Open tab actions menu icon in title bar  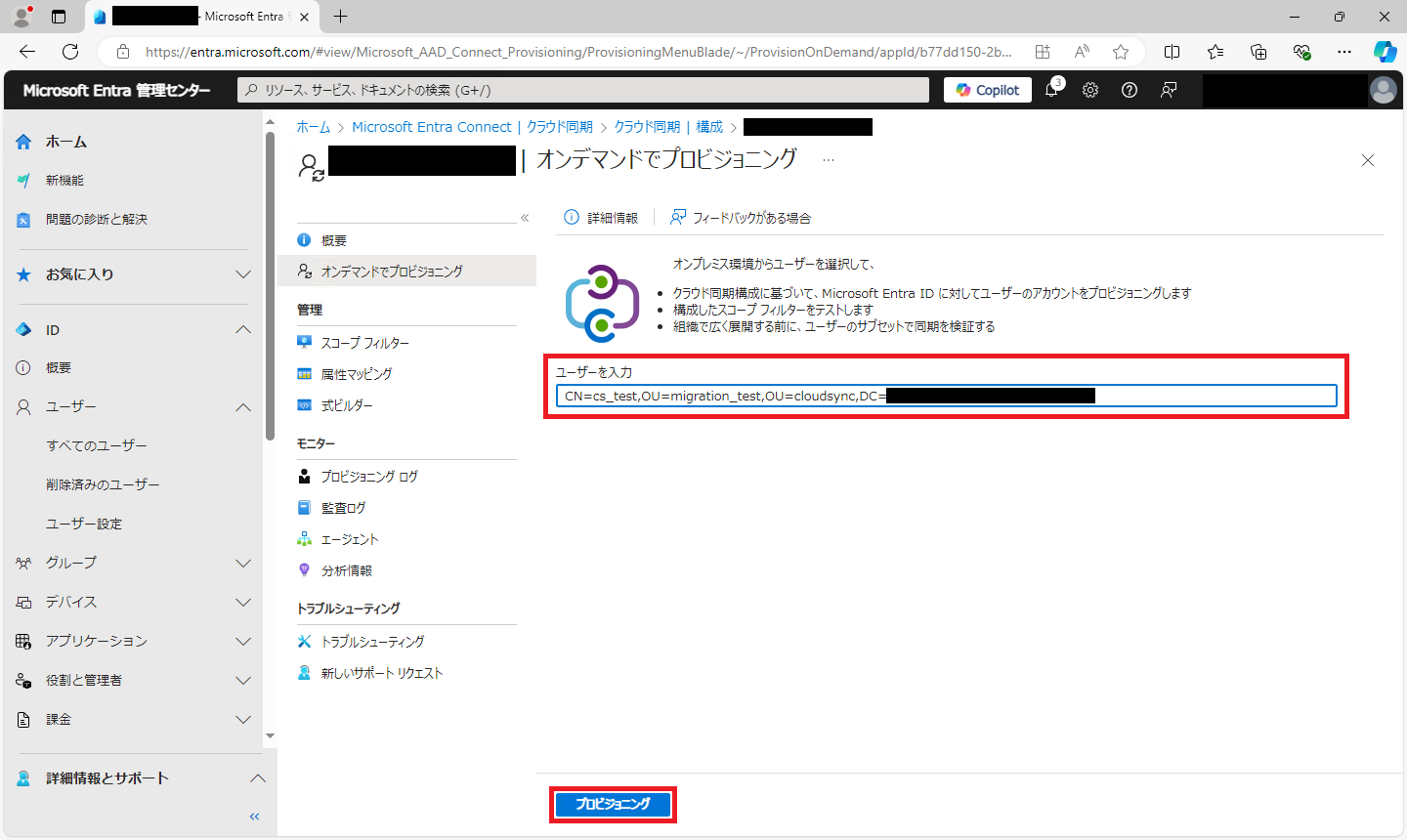pos(59,17)
